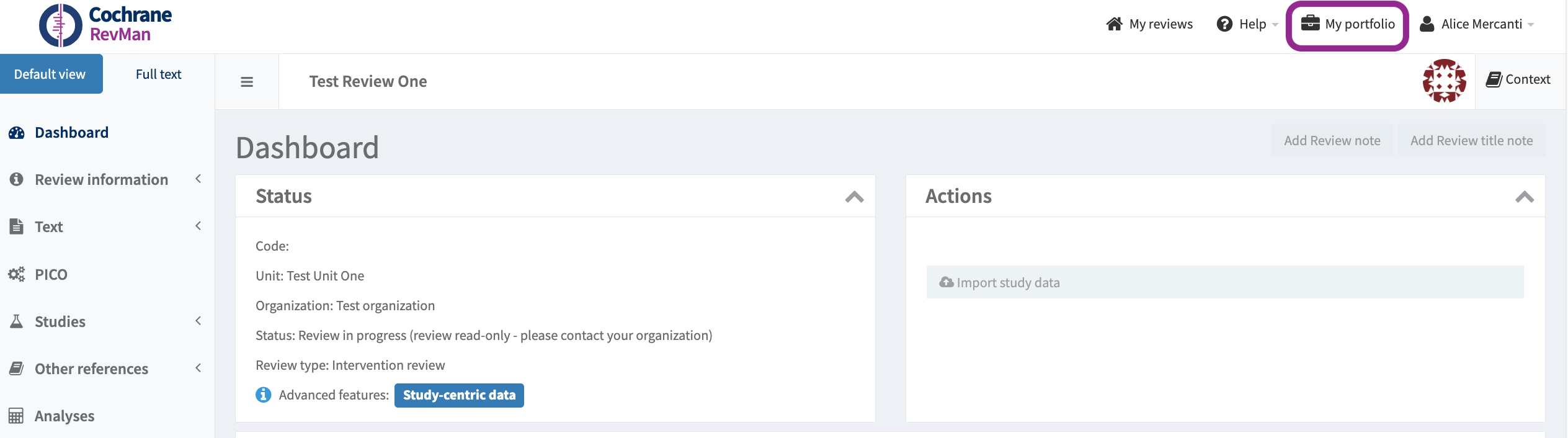Screen dimensions: 1568x438
Task: Click the info icon beside Advanced features
Action: pos(264,395)
